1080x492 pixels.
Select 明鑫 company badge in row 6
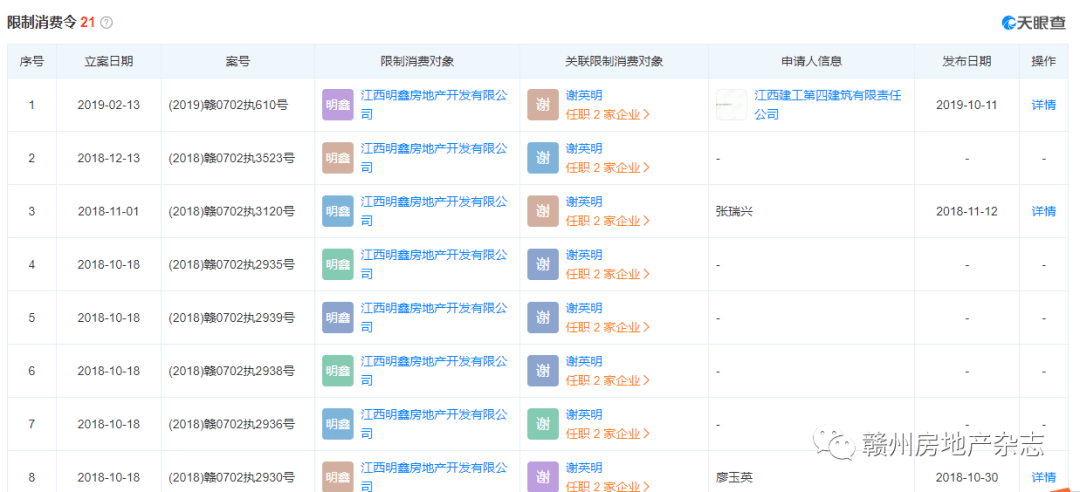[338, 371]
